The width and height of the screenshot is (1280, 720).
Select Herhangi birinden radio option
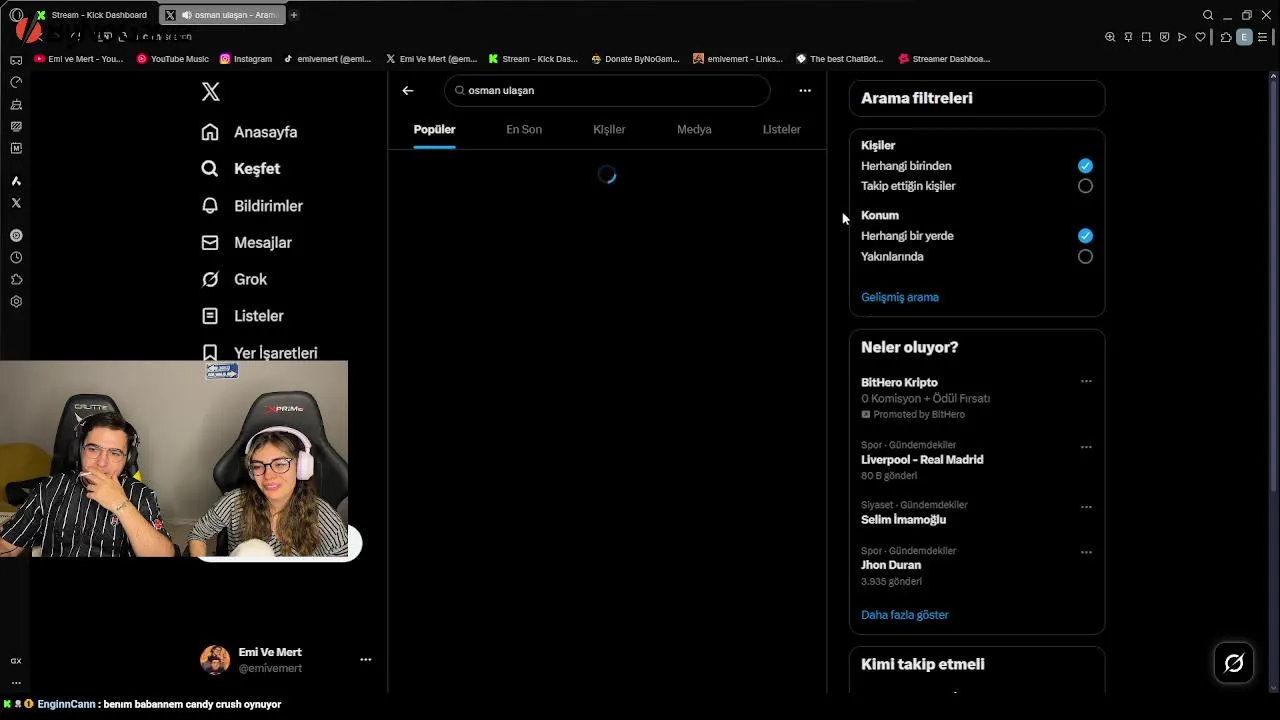[1085, 166]
